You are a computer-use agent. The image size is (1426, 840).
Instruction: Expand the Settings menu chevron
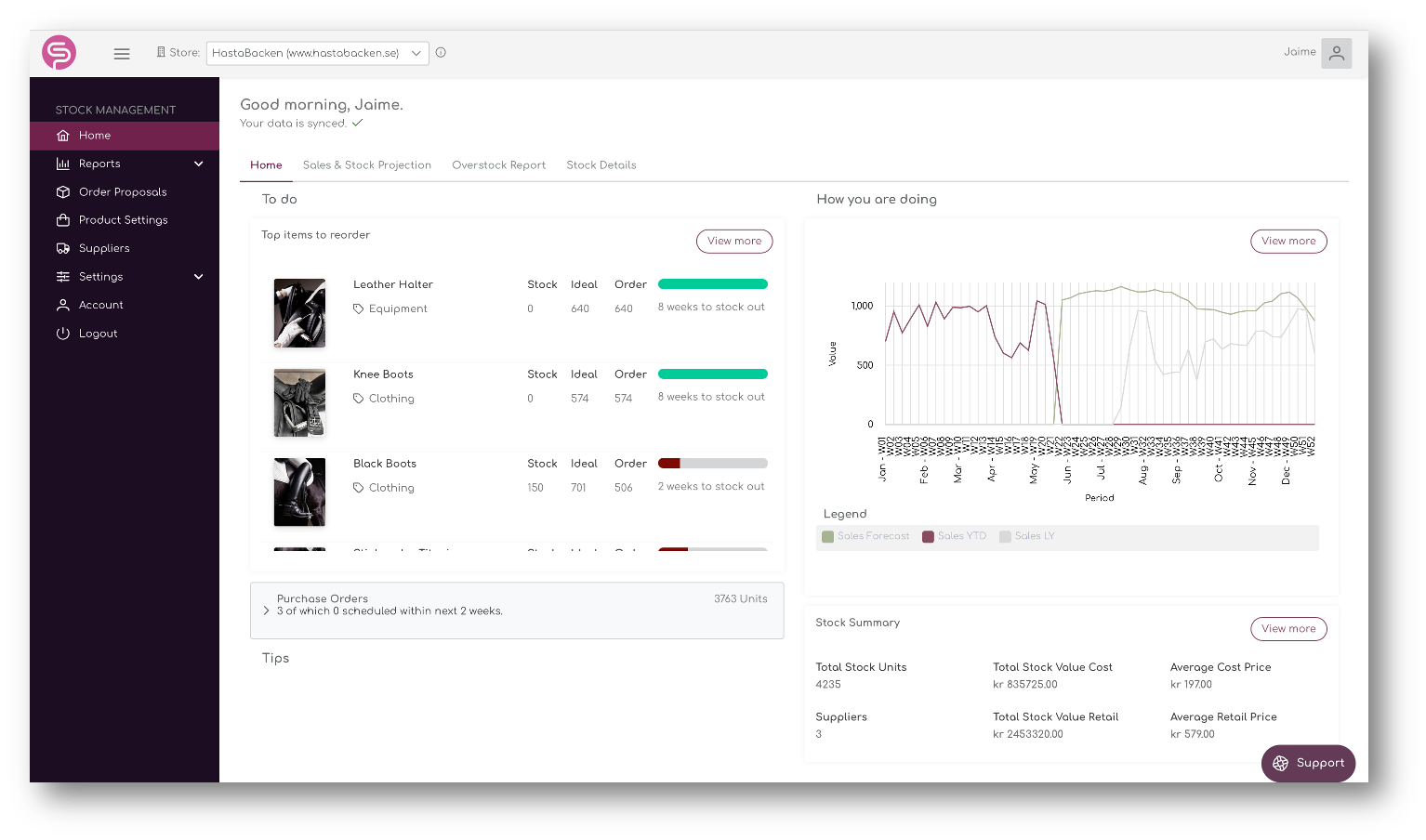tap(198, 277)
